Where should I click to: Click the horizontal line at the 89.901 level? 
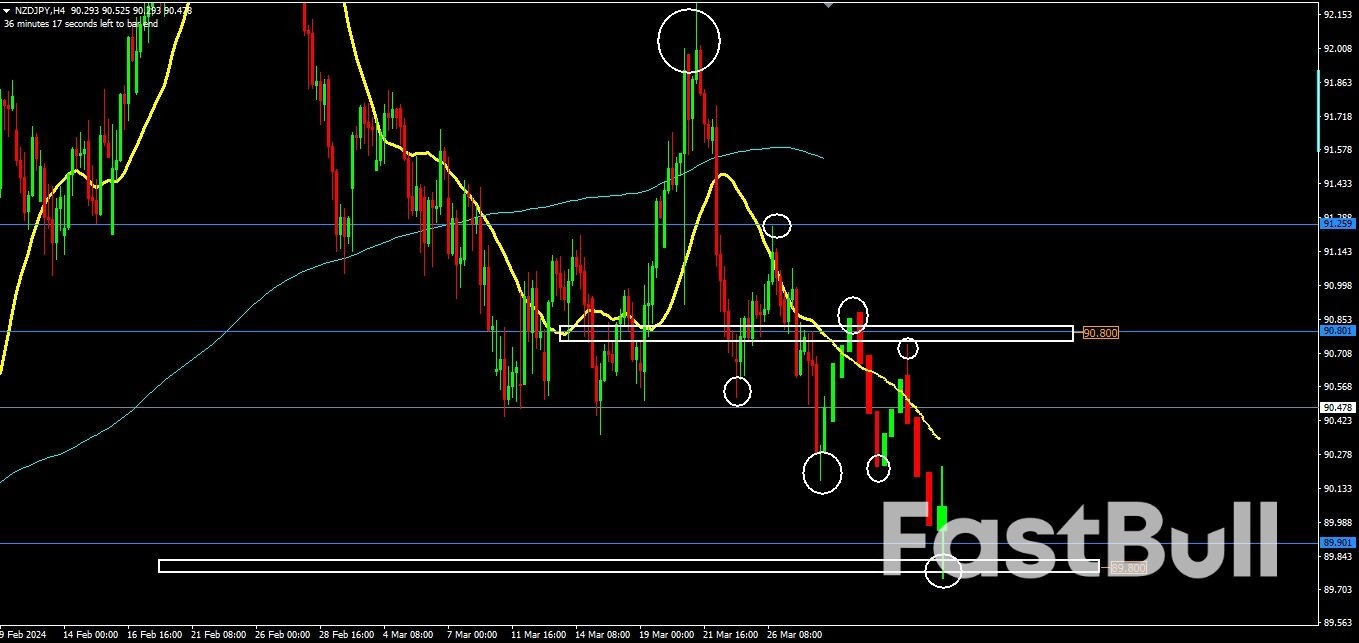tap(400, 543)
